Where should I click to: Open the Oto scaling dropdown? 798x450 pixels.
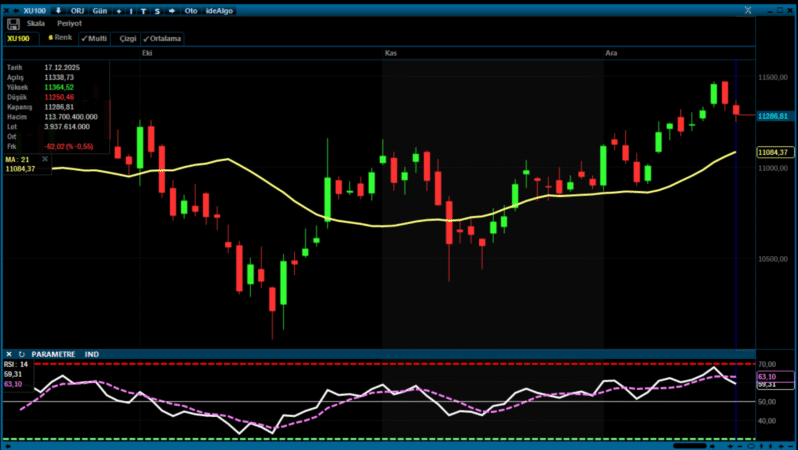pos(190,10)
